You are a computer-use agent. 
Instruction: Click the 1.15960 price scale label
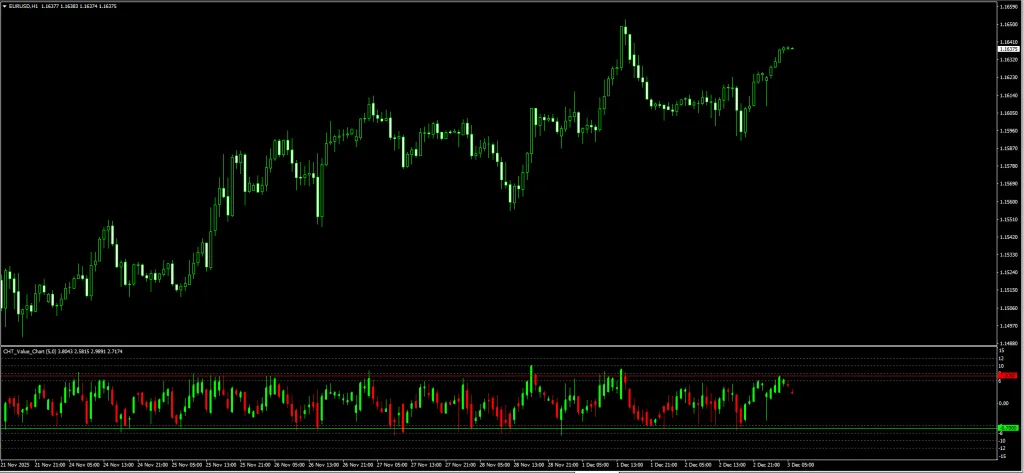[x=1009, y=131]
